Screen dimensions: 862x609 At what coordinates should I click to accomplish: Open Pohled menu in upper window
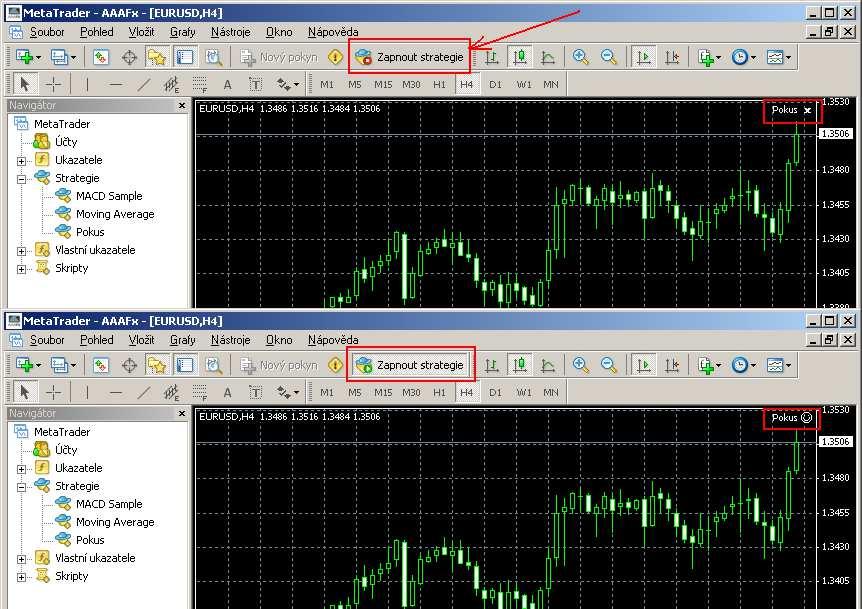(97, 32)
